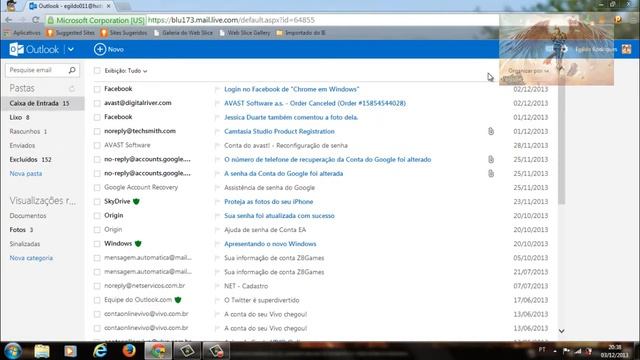Check the AVAST Software message checkbox
This screenshot has height=360, width=640.
tap(97, 145)
